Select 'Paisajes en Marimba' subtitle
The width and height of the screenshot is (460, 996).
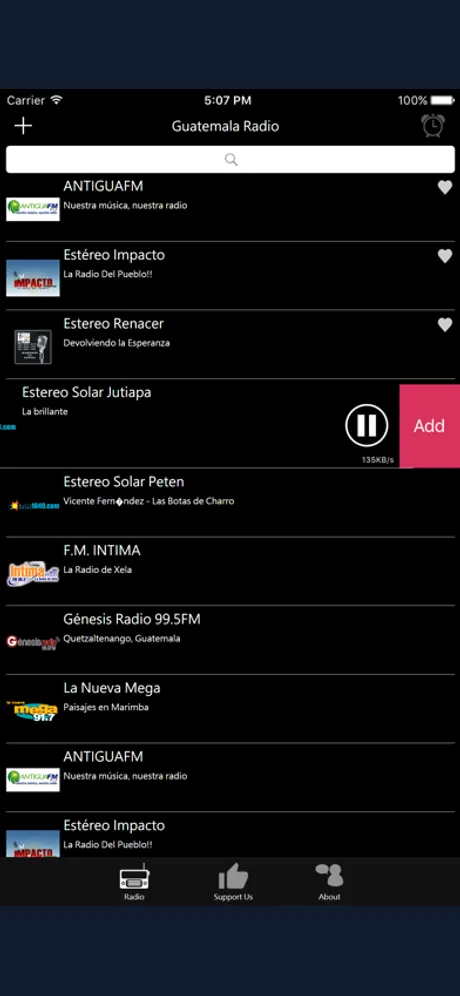tap(106, 707)
